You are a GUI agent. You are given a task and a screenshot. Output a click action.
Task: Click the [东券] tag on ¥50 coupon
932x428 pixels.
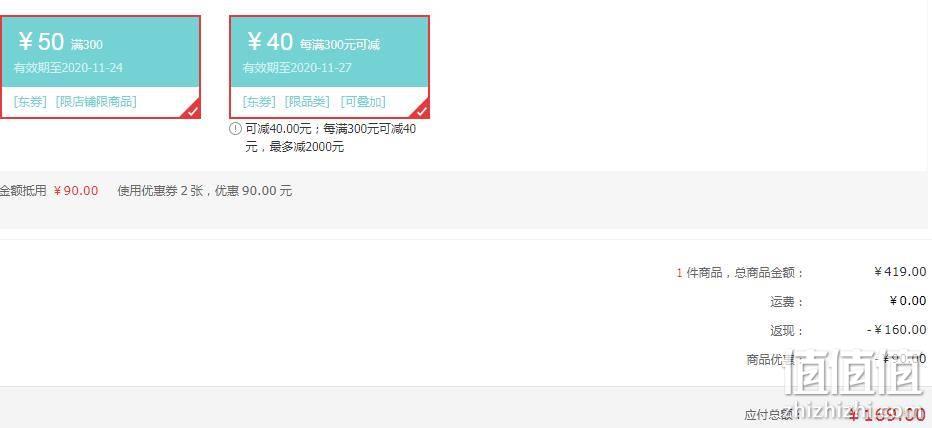[30, 102]
